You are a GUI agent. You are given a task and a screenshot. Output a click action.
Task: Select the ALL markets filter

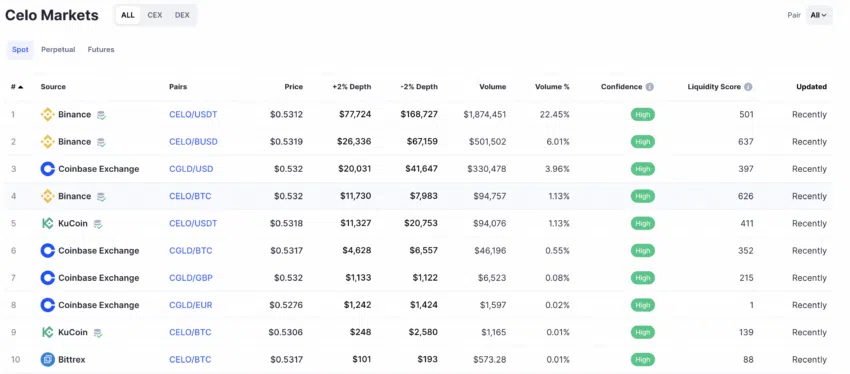(x=128, y=15)
